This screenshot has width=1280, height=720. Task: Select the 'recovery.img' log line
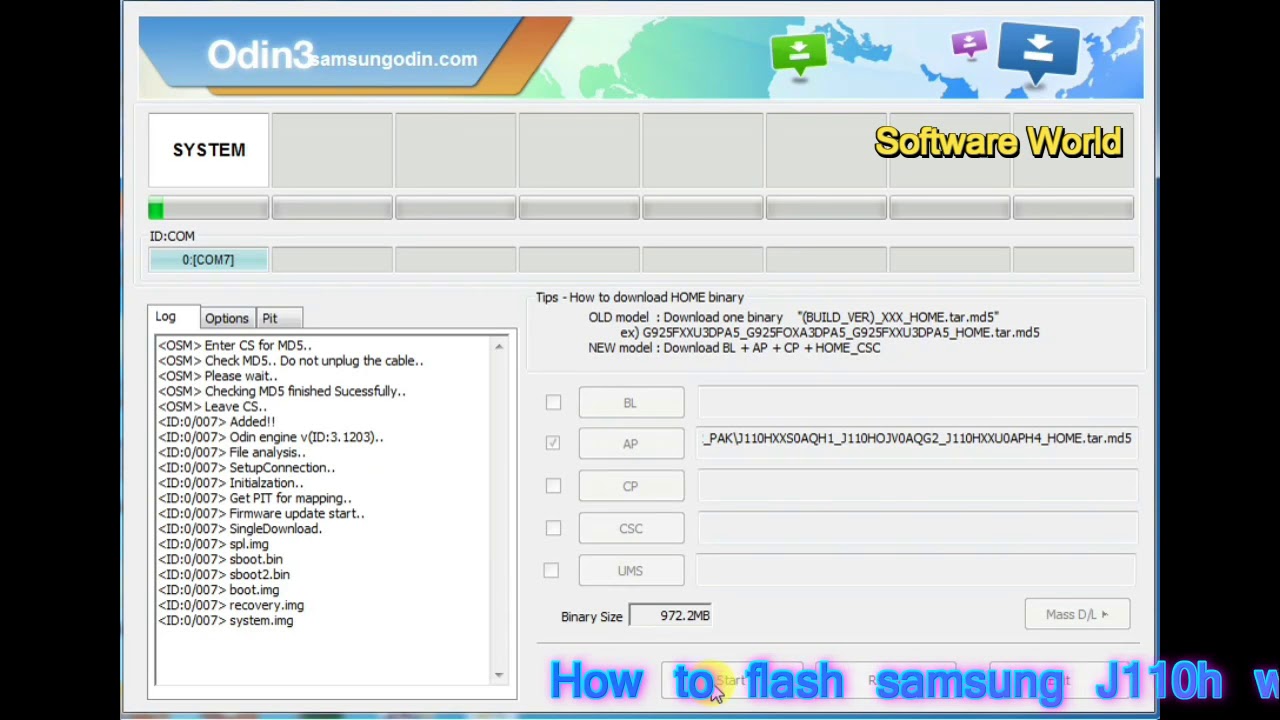(231, 606)
